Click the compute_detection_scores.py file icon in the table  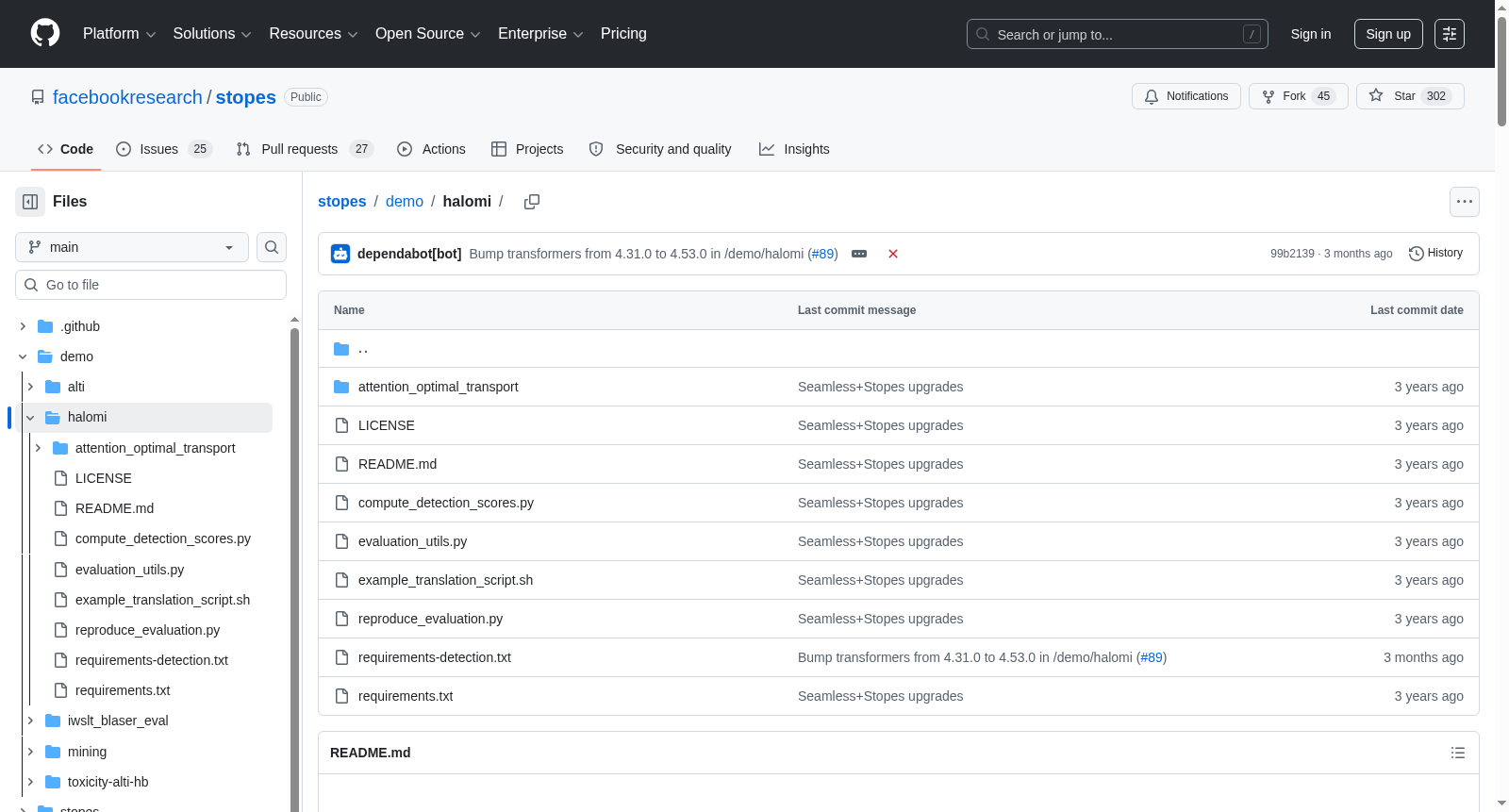click(x=341, y=503)
